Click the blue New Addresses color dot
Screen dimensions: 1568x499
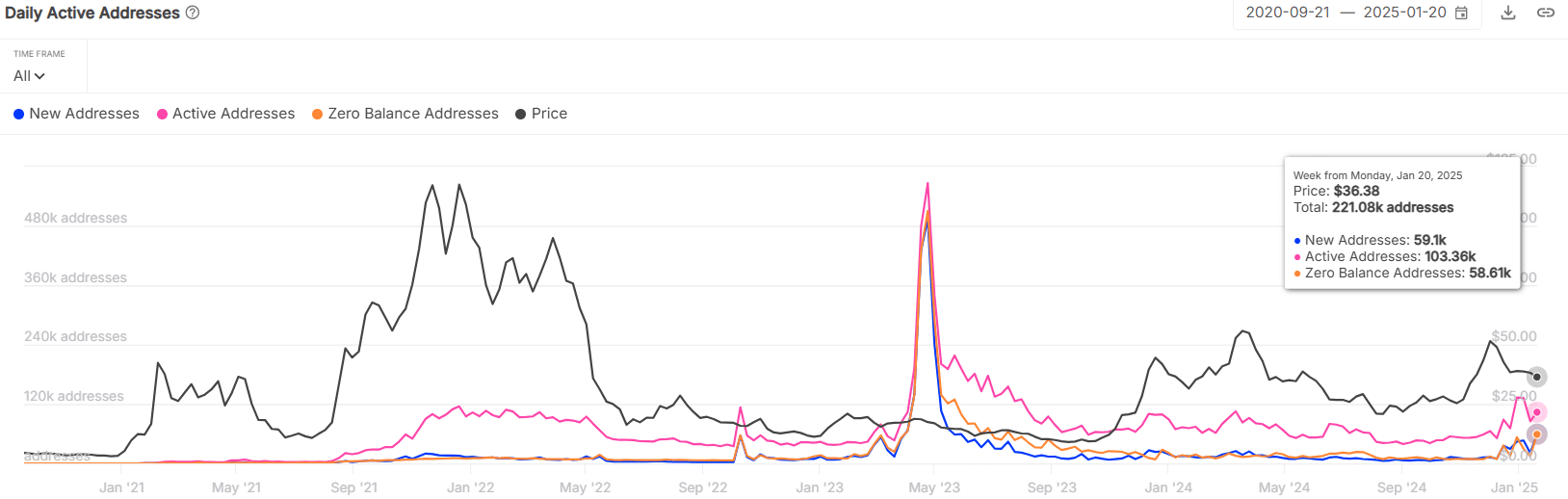click(x=18, y=114)
